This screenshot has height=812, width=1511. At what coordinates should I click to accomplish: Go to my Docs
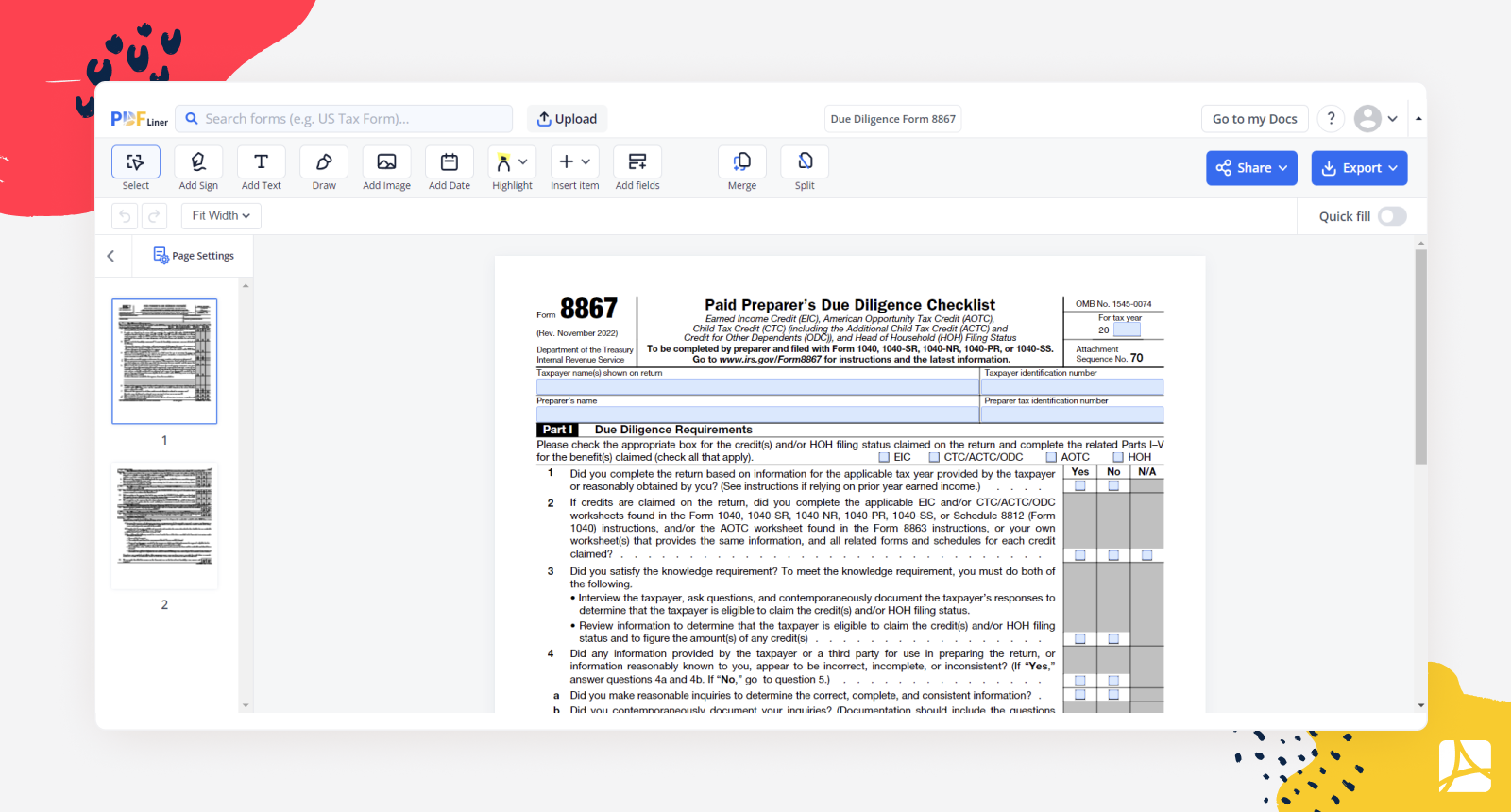click(x=1254, y=119)
